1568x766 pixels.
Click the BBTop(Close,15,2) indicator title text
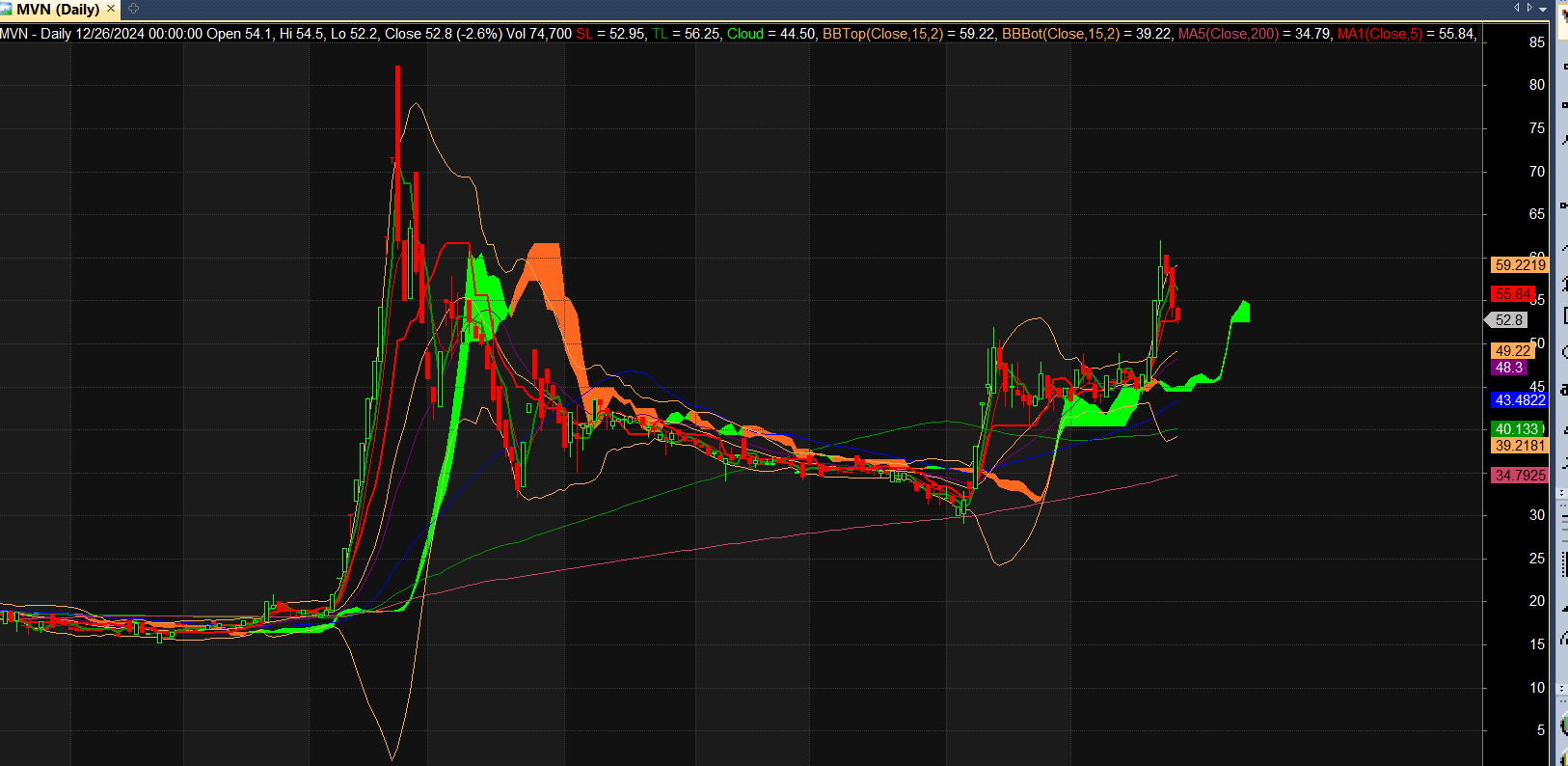882,34
